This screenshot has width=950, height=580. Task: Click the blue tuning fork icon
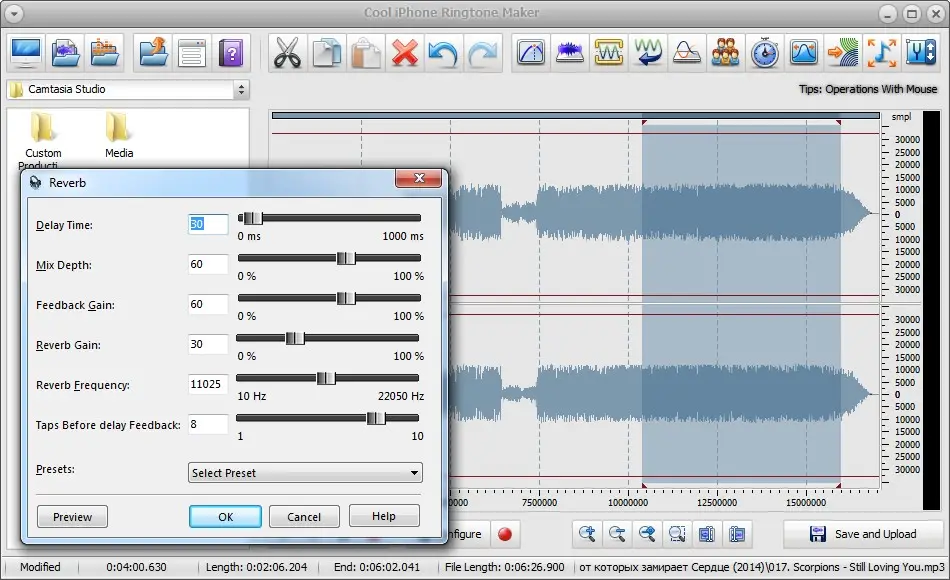(x=921, y=53)
